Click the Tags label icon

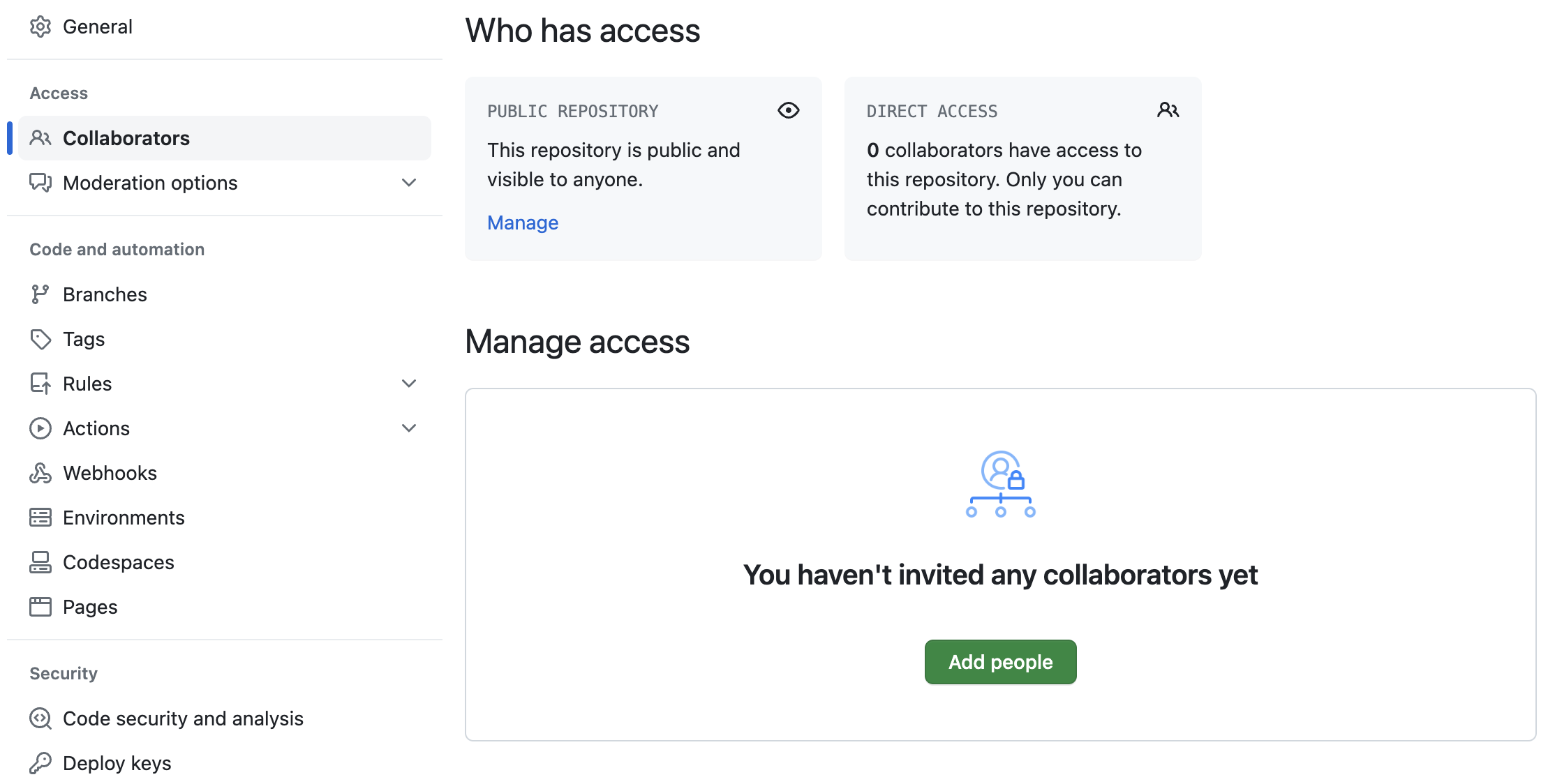[x=40, y=339]
